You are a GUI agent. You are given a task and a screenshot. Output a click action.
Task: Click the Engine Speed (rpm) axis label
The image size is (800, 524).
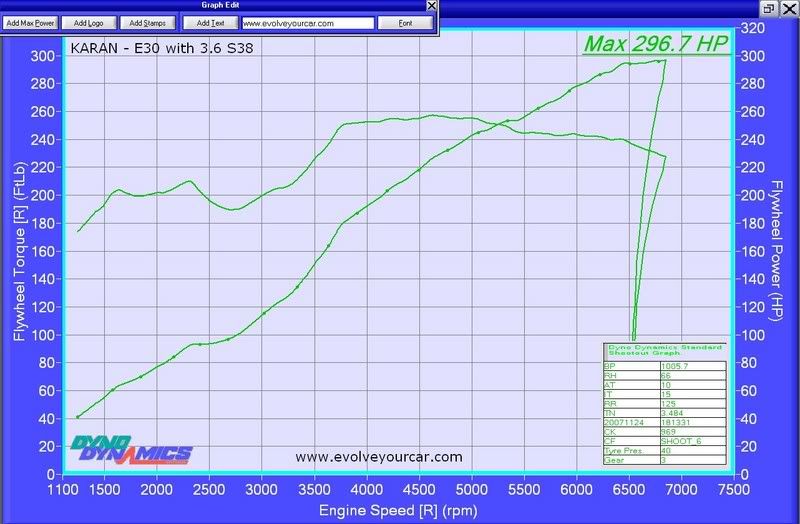pos(398,510)
